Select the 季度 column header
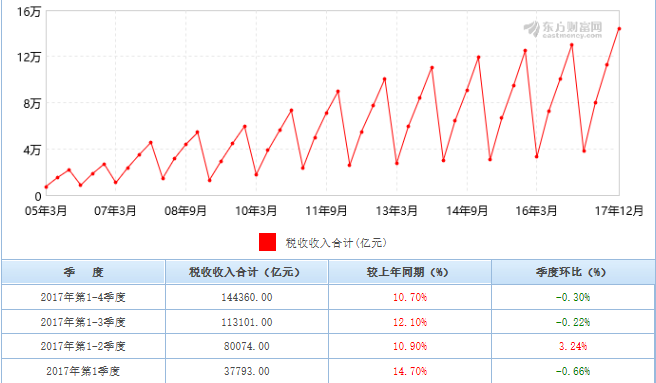The height and width of the screenshot is (383, 656). 83,272
